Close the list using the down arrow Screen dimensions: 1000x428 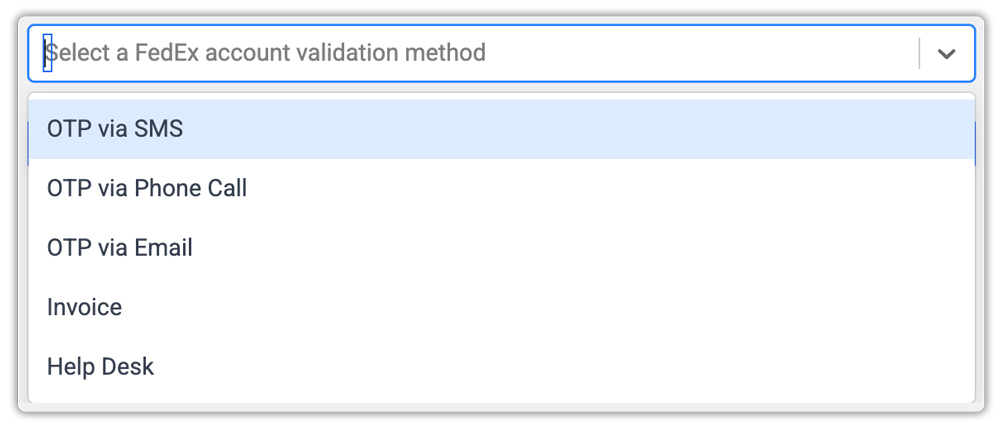[x=946, y=54]
